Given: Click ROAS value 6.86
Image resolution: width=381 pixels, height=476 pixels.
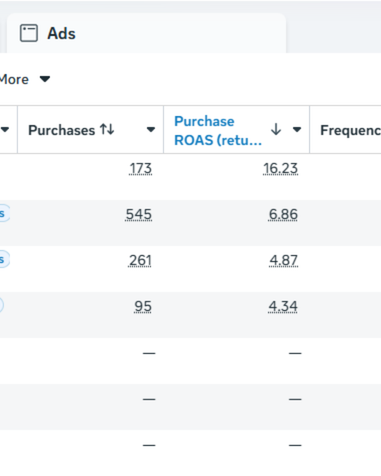Looking at the screenshot, I should click(x=283, y=215).
